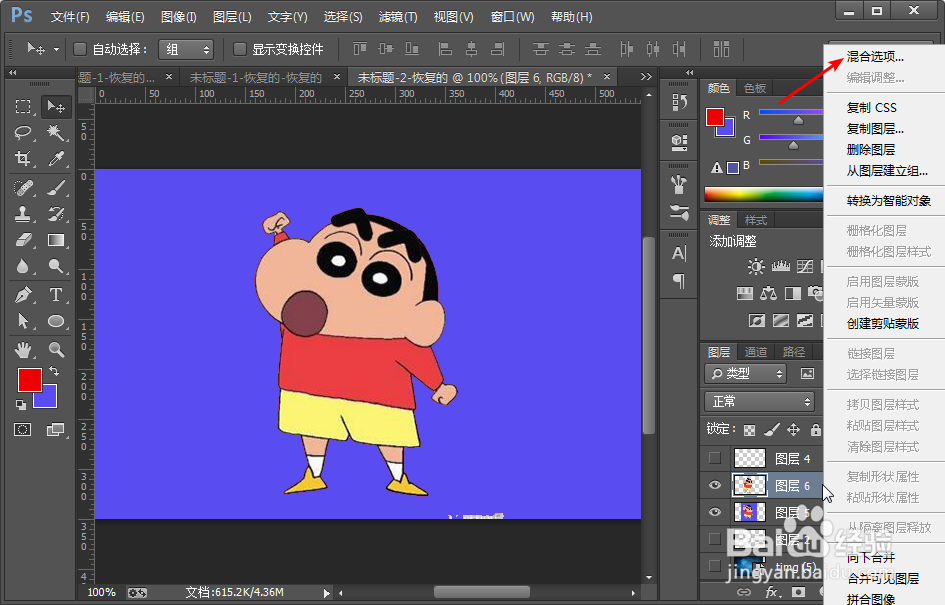Select the Dodge tool
Screen dimensions: 945x605
tap(56, 266)
